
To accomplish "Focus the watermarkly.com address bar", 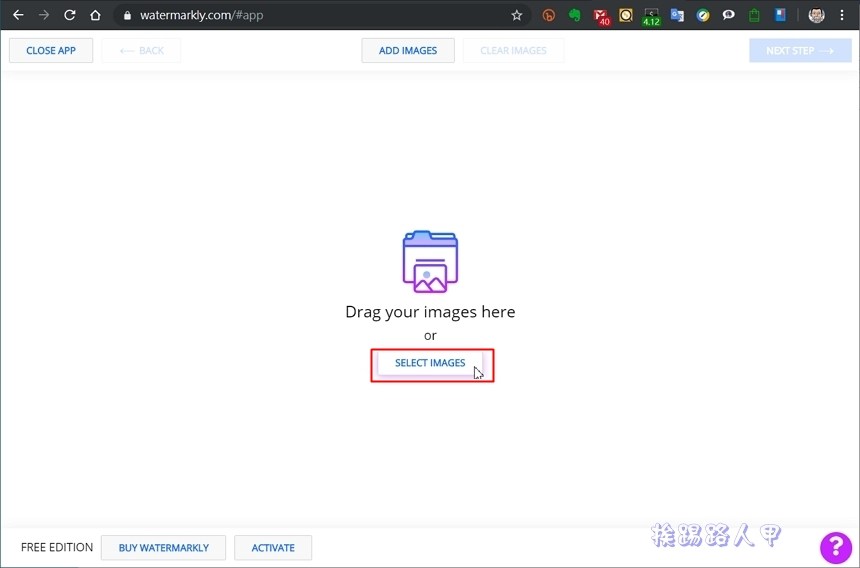I will (321, 15).
